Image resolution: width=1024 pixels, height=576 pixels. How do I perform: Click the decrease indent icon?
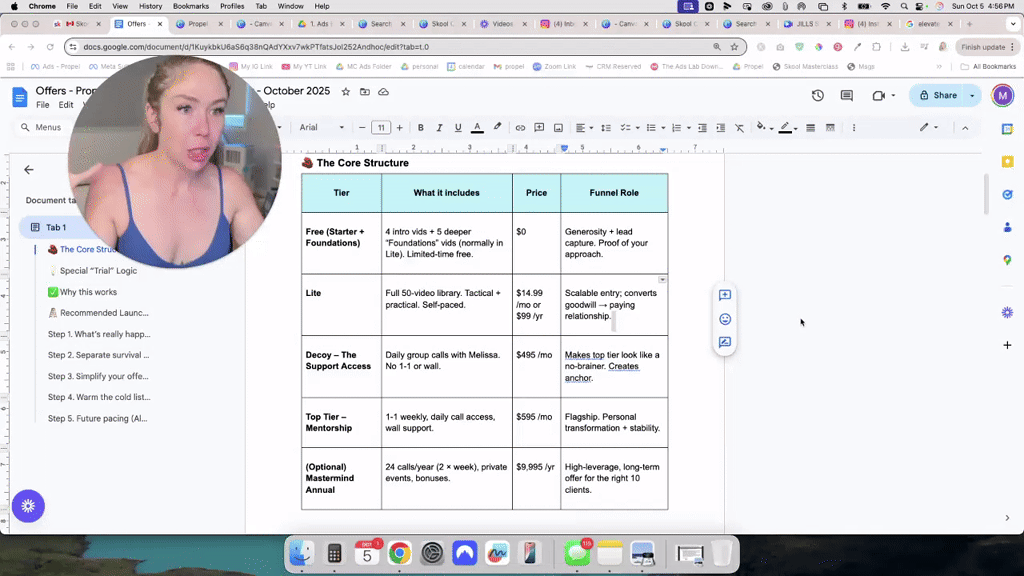702,127
